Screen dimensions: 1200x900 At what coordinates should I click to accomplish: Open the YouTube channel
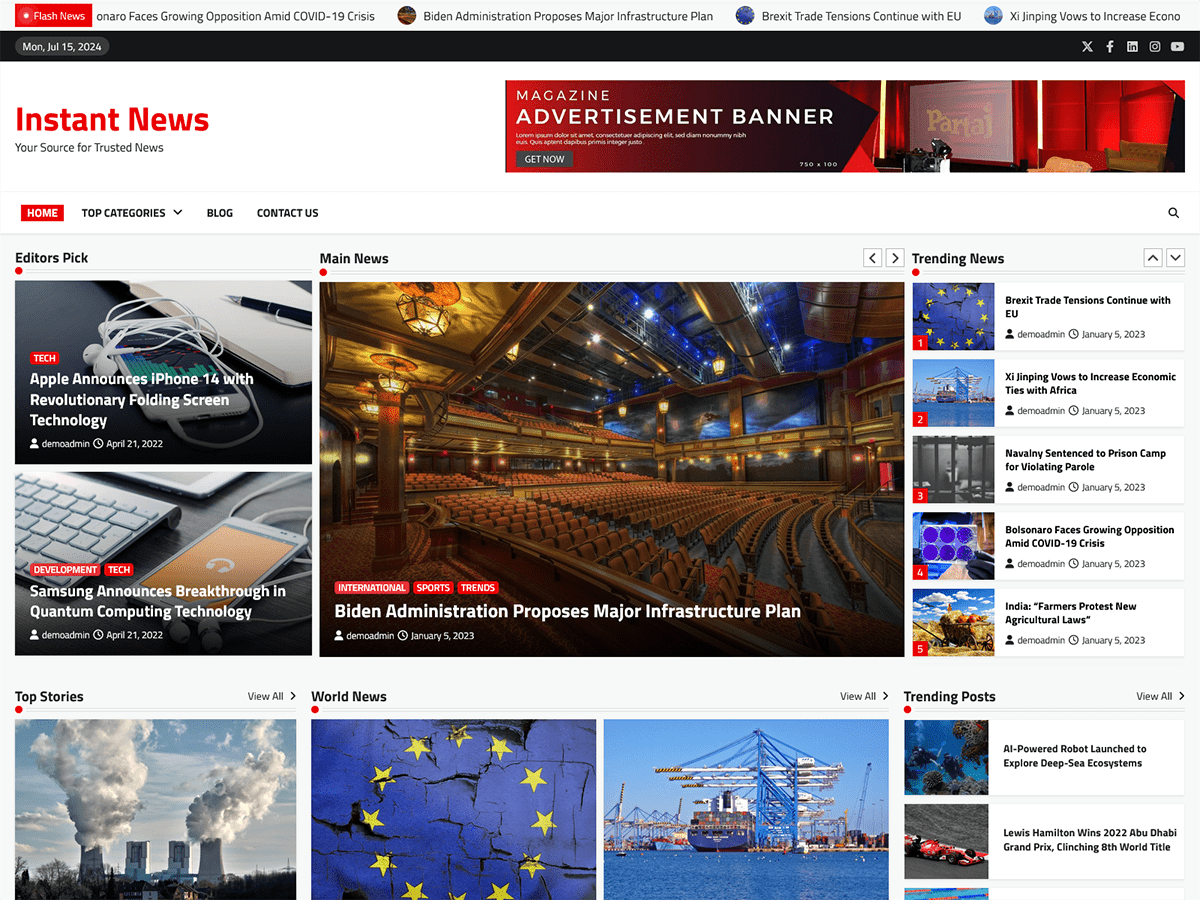[x=1178, y=46]
